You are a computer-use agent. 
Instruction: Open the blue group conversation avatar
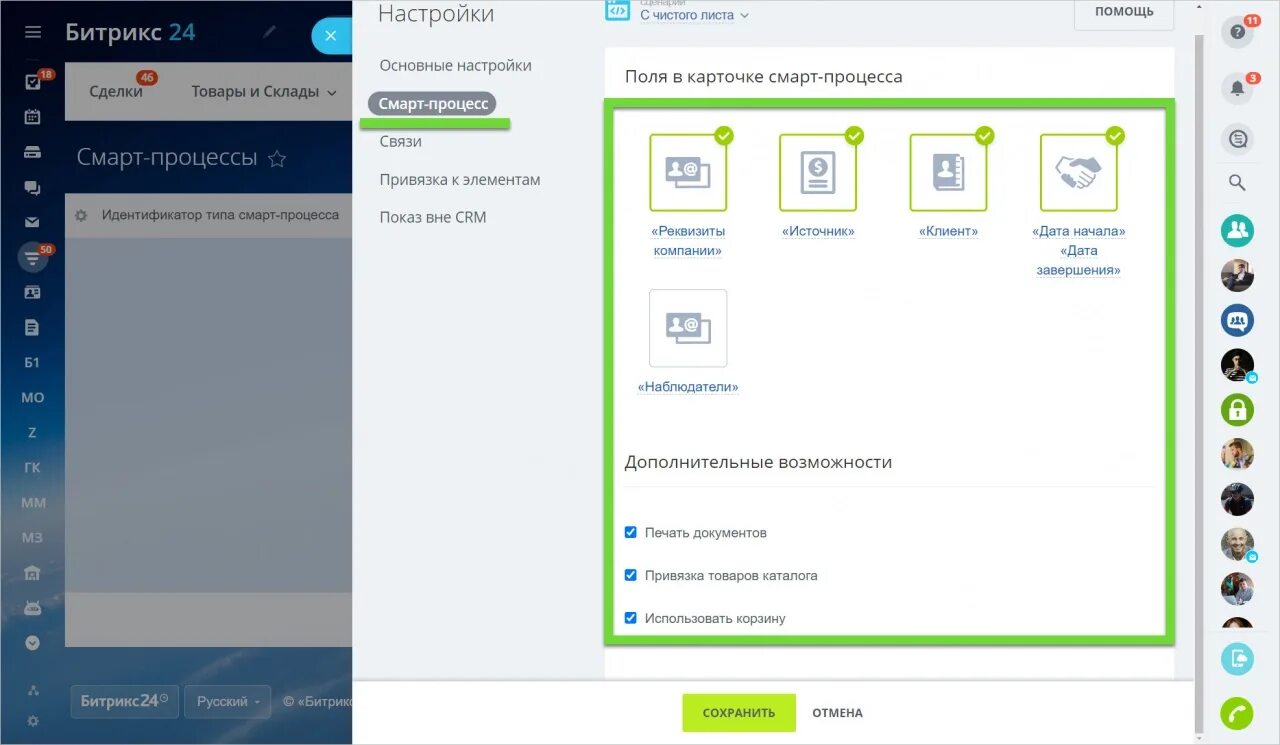(x=1237, y=320)
